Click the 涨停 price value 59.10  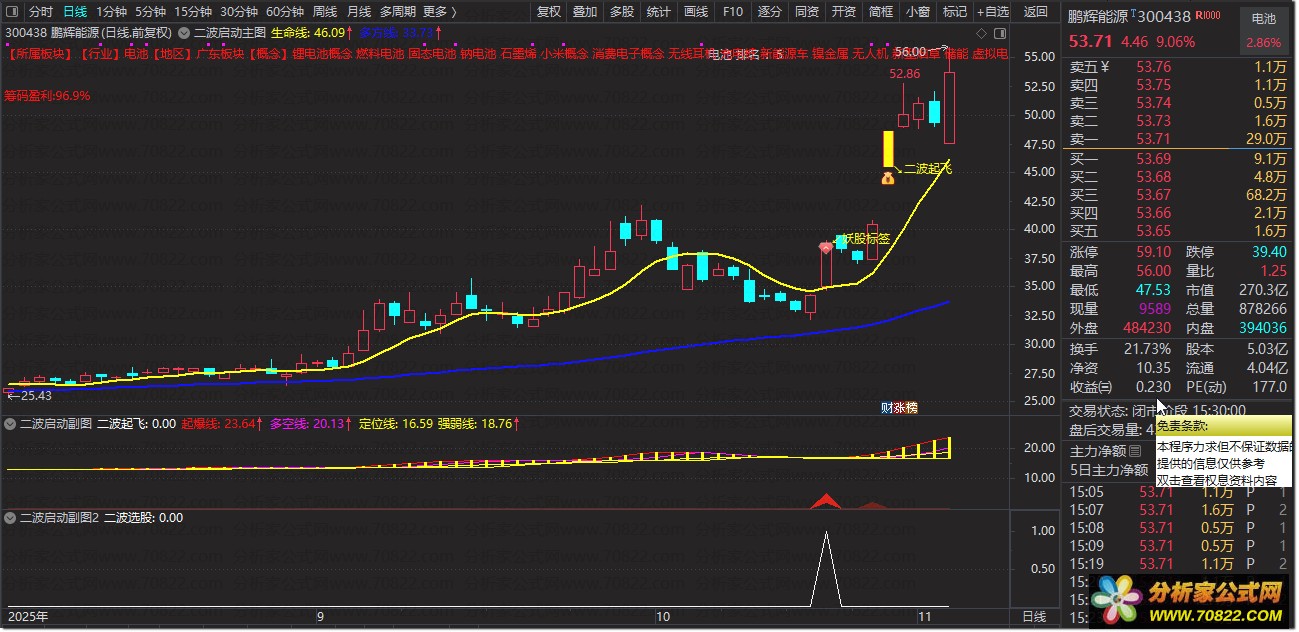pos(1153,252)
